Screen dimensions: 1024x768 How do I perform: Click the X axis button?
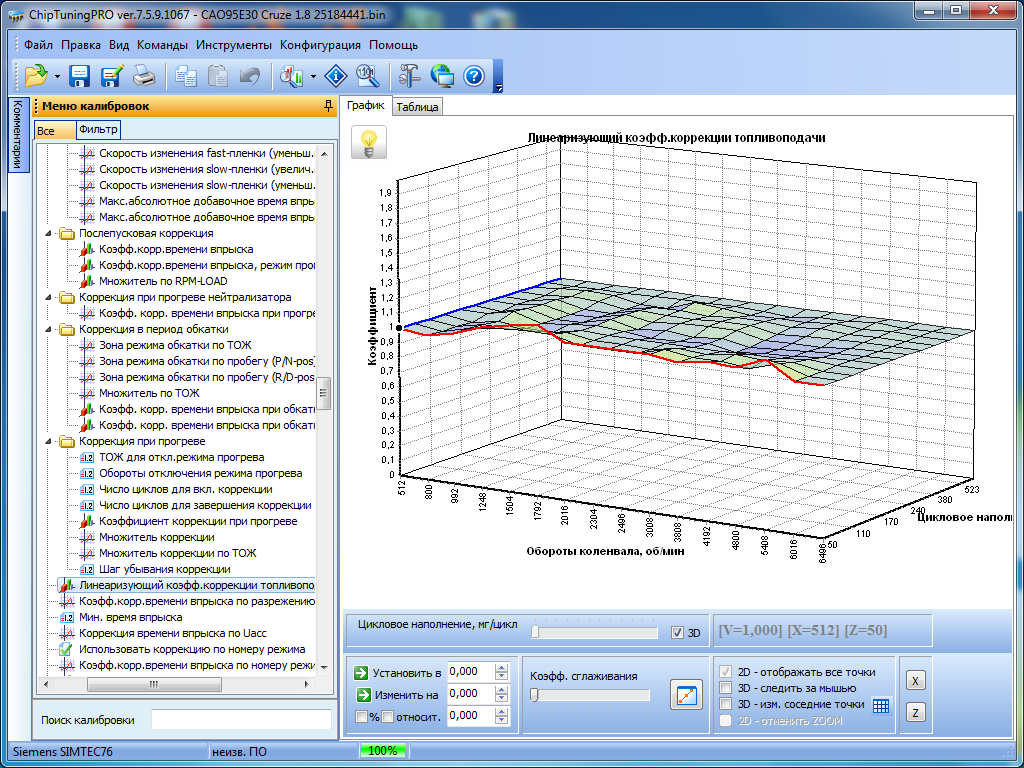coord(915,680)
